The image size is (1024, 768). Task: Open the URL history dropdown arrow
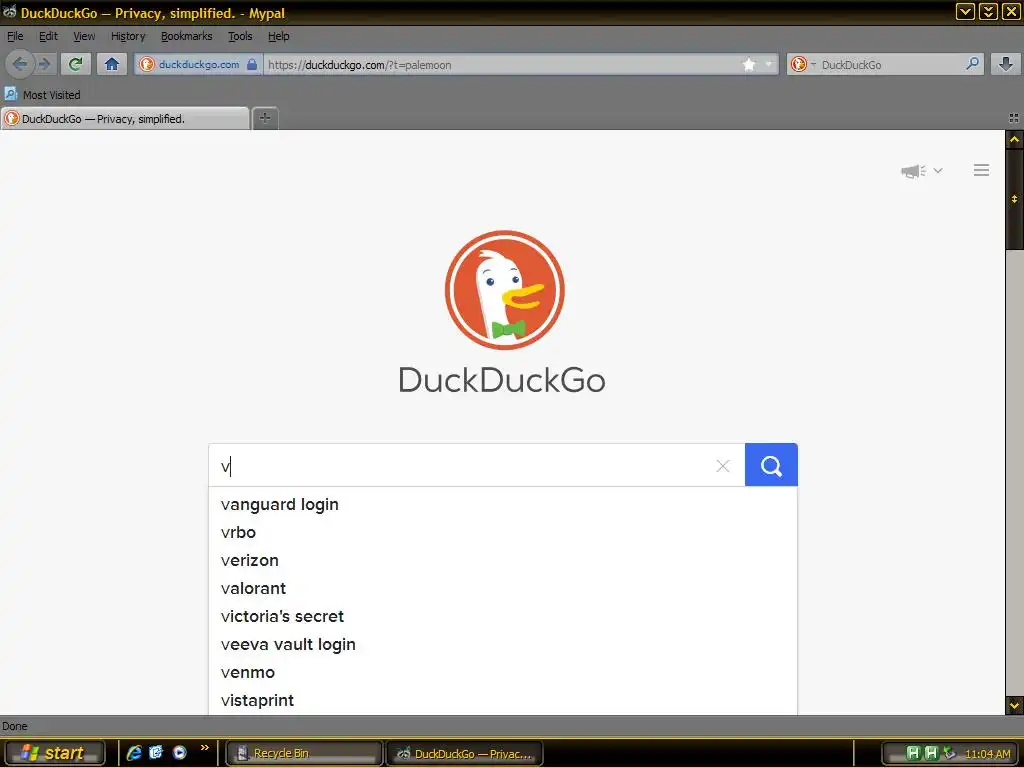(769, 64)
